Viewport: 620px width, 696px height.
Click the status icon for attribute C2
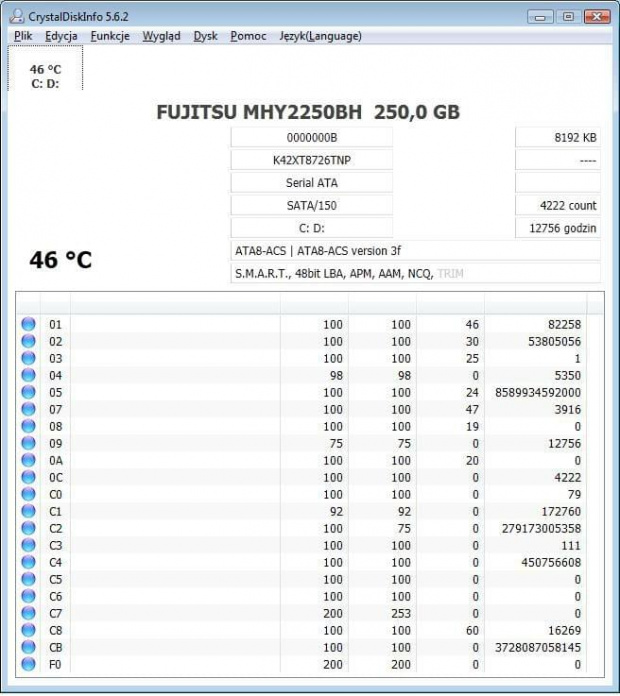(x=28, y=528)
